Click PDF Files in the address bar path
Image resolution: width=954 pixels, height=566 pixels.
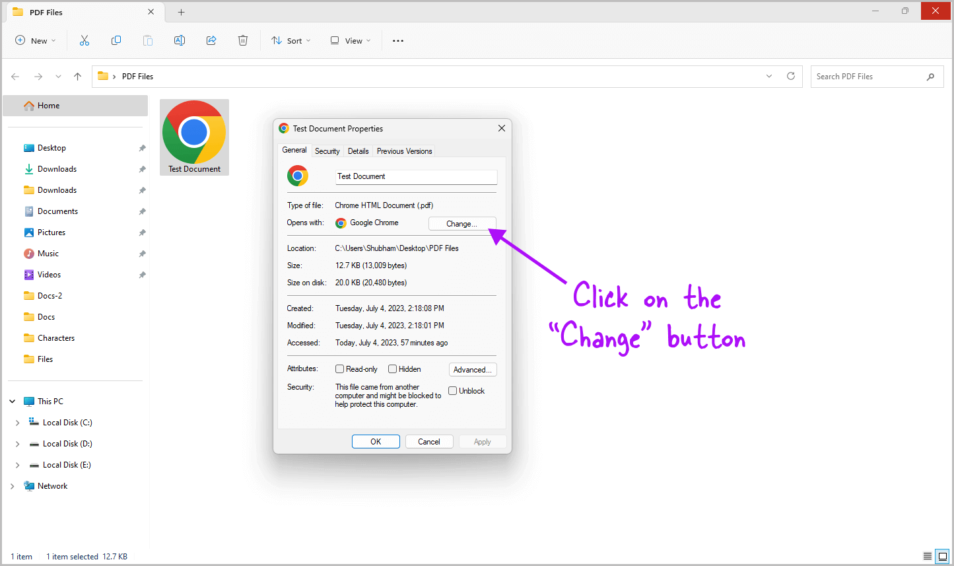(x=138, y=76)
